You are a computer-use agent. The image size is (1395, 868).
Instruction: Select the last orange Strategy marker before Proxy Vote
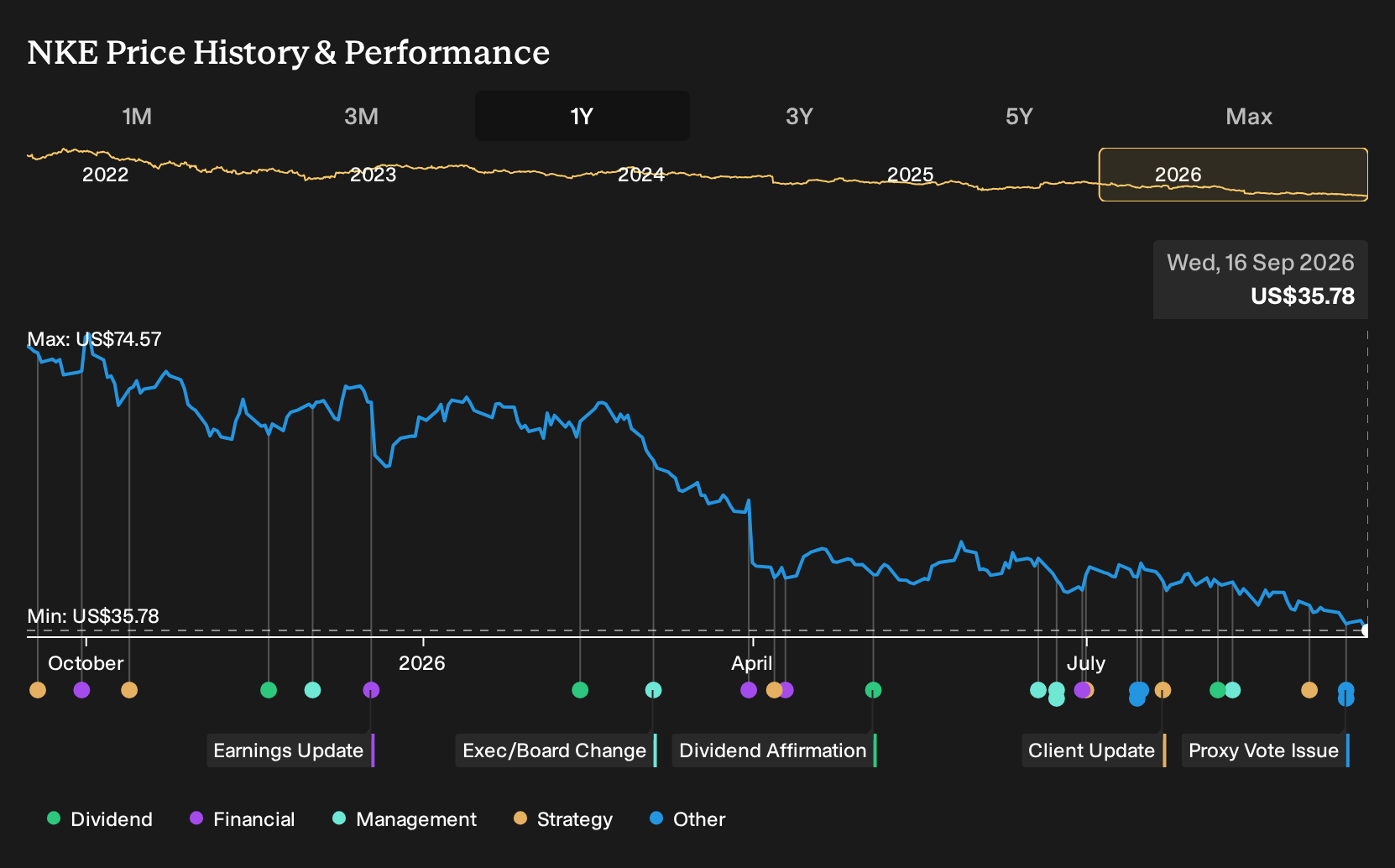[x=1309, y=690]
